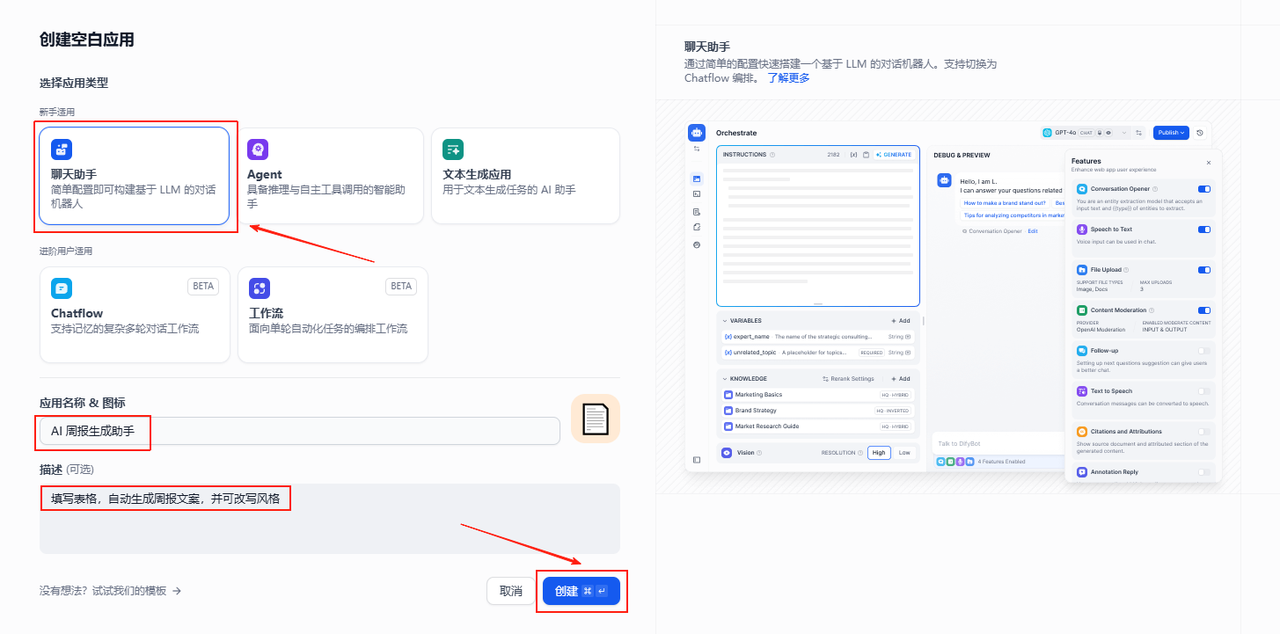This screenshot has height=634, width=1280.
Task: Click the 取消 cancel button
Action: (x=510, y=591)
